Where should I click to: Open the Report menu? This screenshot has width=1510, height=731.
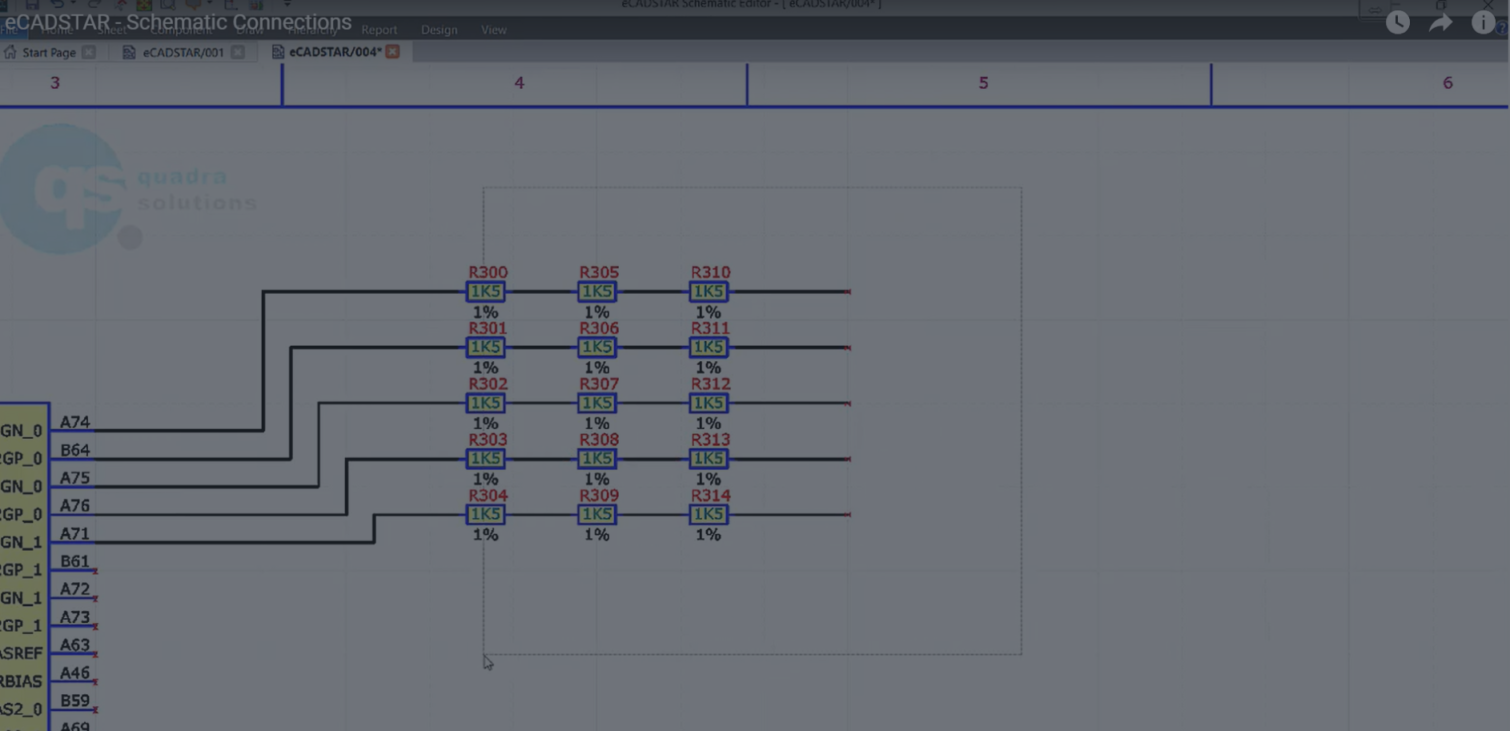[x=379, y=30]
